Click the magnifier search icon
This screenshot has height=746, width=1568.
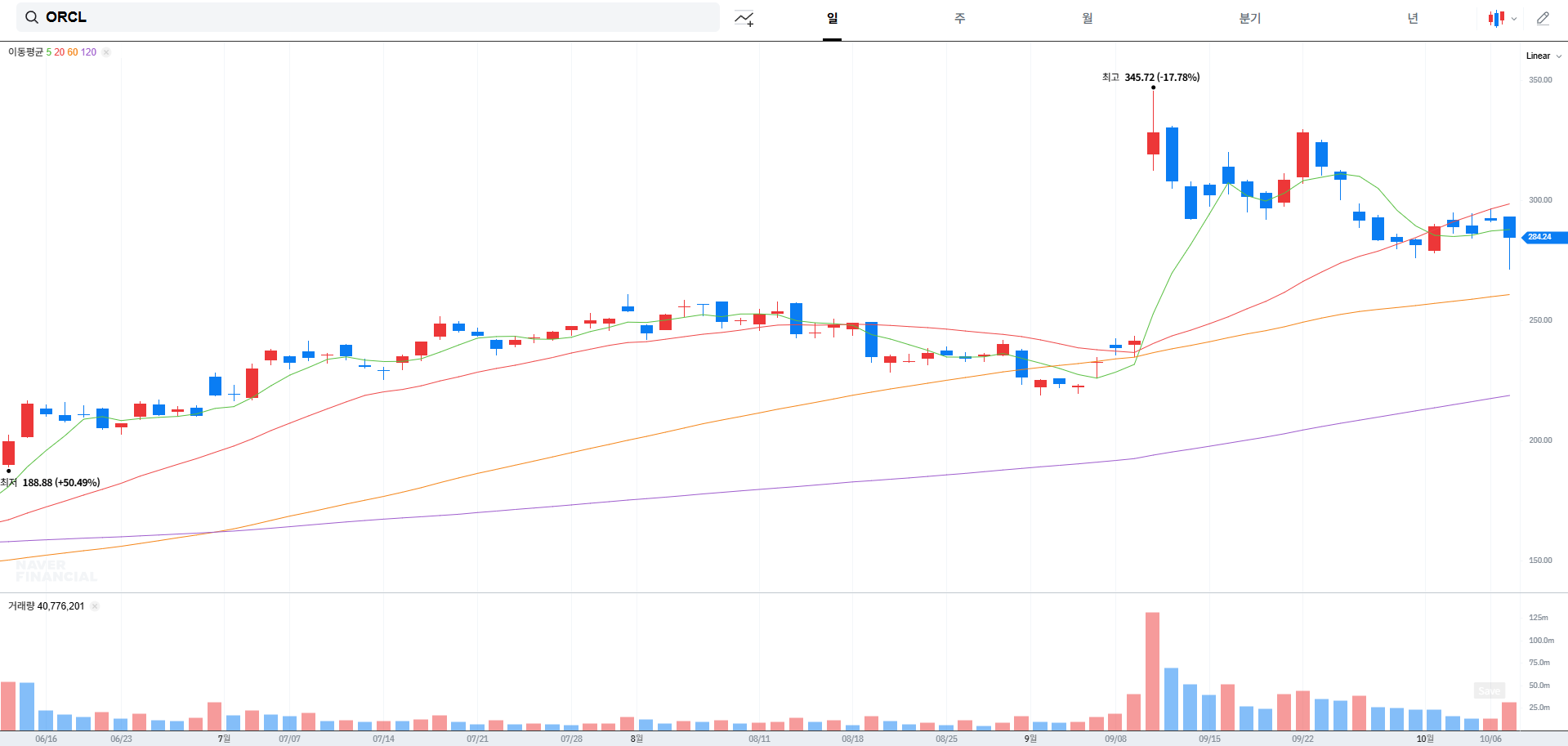[32, 17]
